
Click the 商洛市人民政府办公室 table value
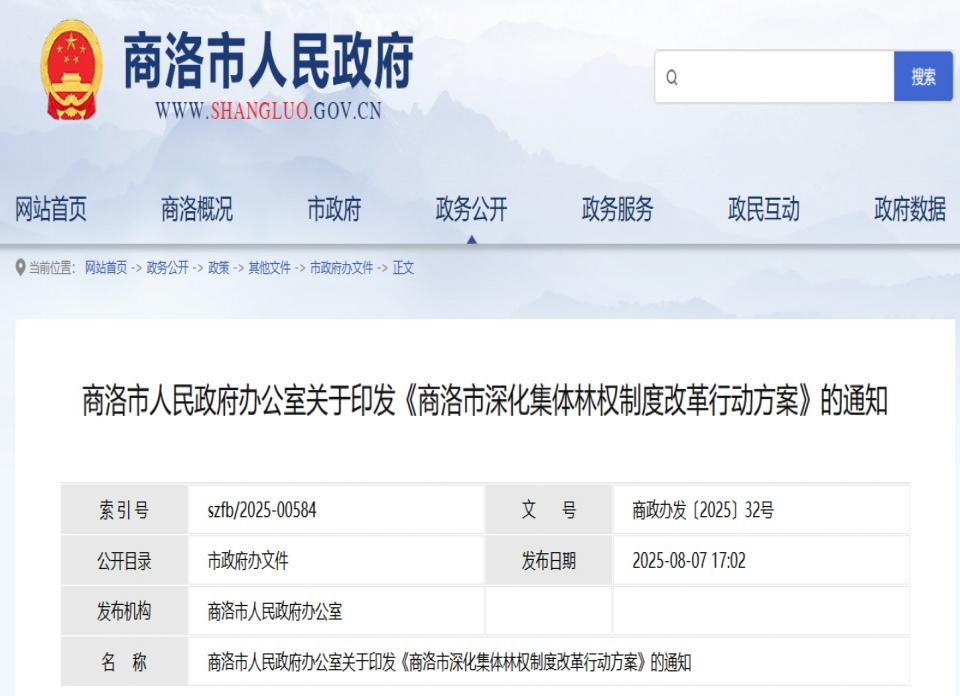pos(275,612)
